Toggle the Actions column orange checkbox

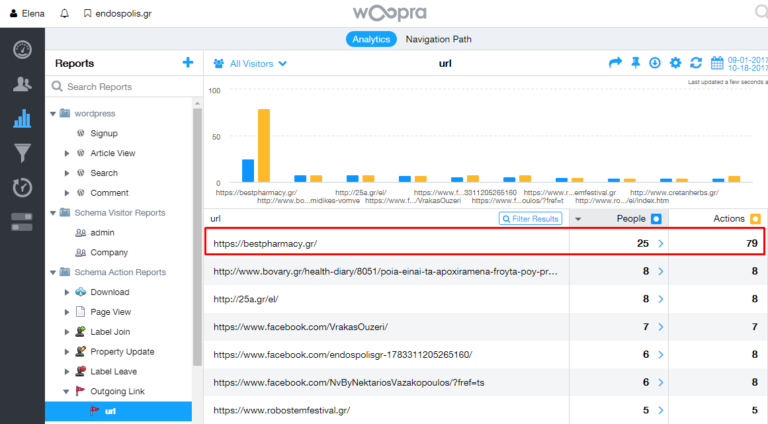pos(756,219)
